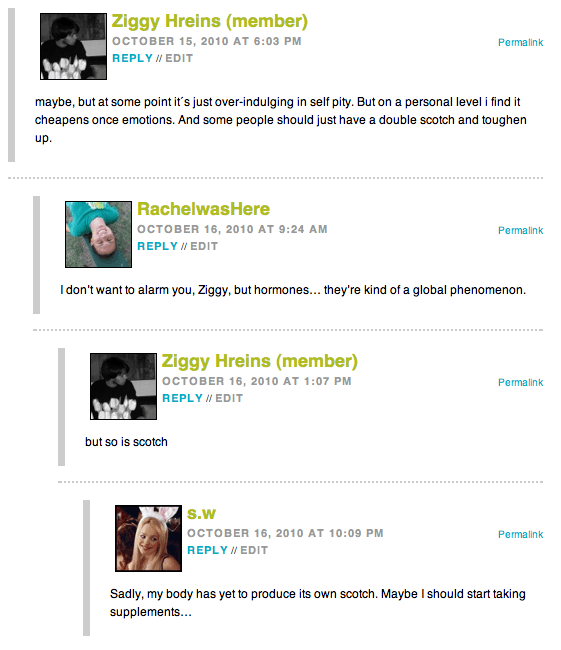Select Ziggy Hreins (member) name above scotch reply
This screenshot has width=561, height=650.
pos(260,361)
